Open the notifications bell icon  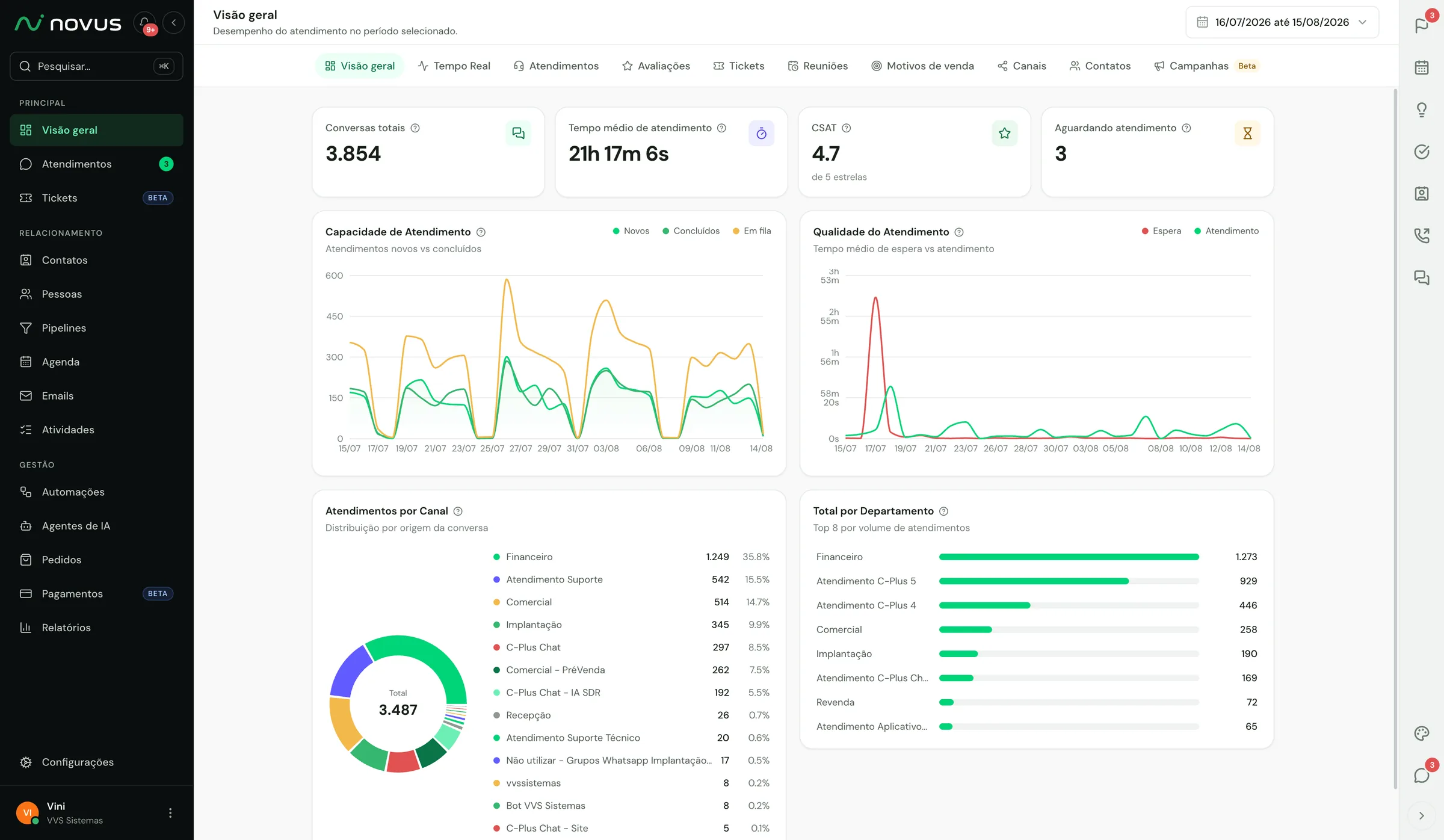(x=144, y=23)
